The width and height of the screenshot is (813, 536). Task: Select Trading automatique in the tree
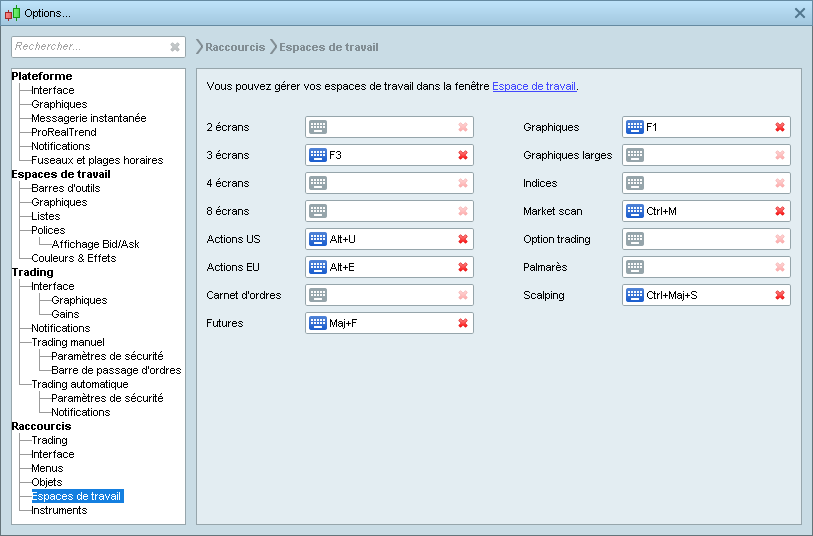[x=79, y=384]
